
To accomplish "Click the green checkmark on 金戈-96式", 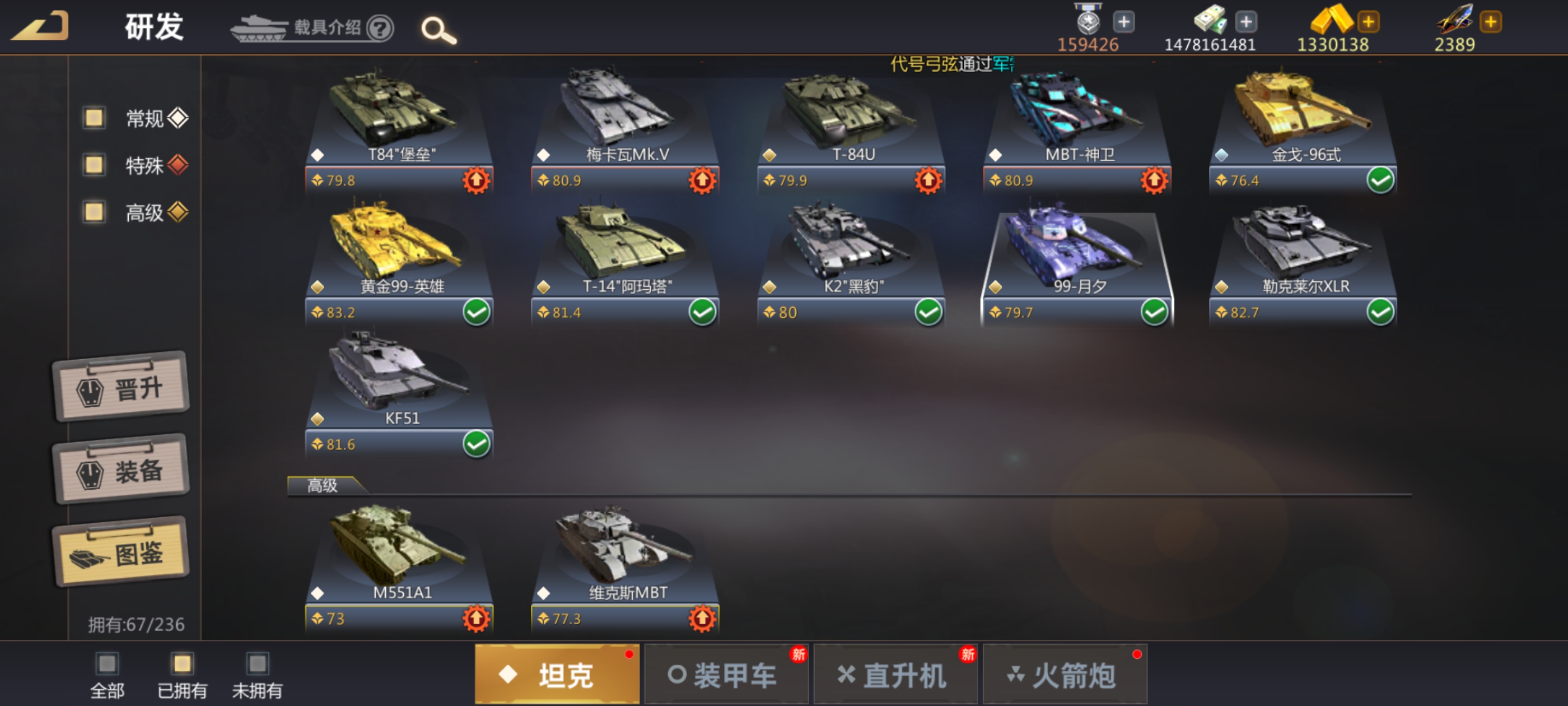I will [x=1380, y=180].
